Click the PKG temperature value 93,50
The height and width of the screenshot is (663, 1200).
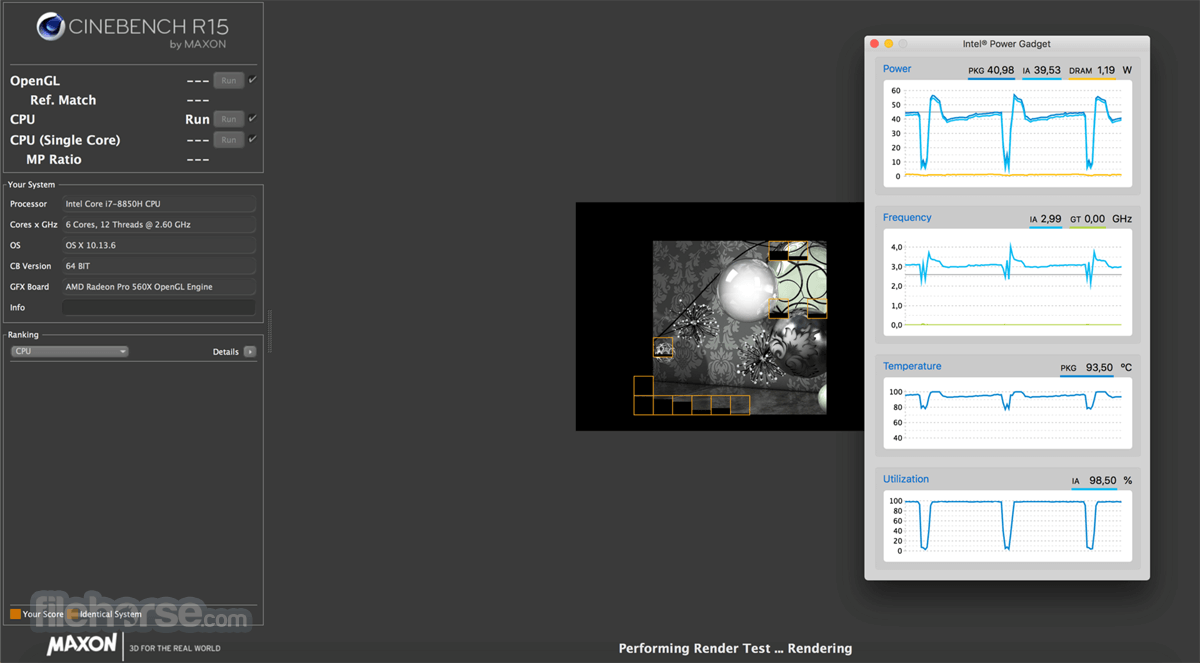tap(1099, 368)
